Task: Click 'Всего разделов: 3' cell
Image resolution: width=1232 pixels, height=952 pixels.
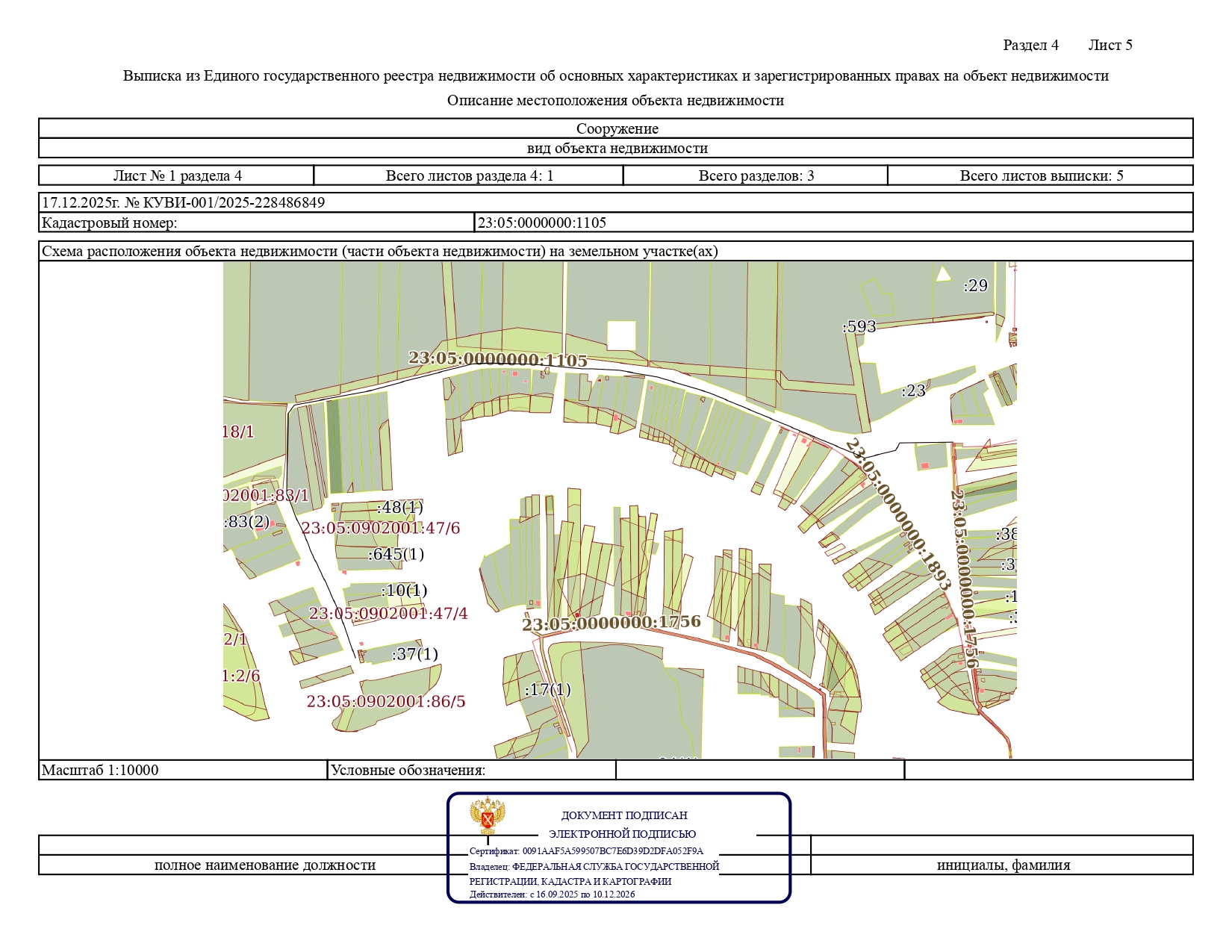Action: 756,175
